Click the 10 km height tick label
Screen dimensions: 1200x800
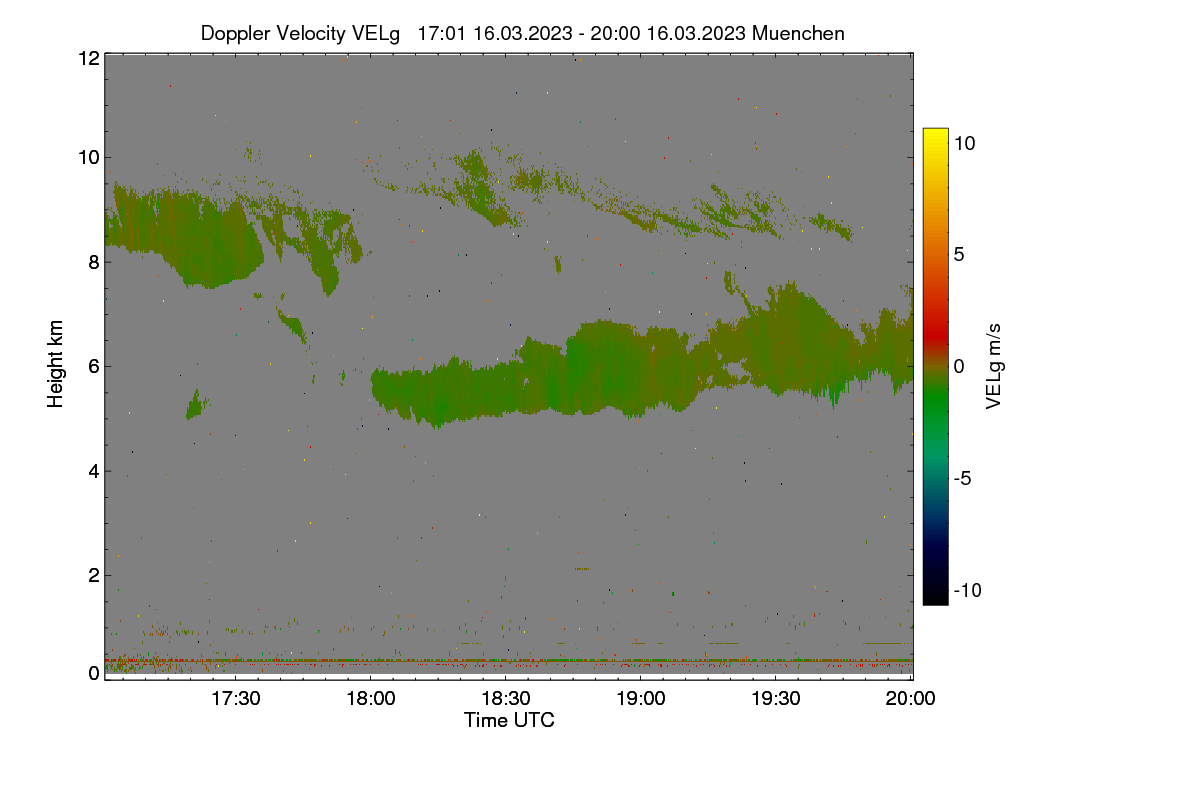point(88,157)
